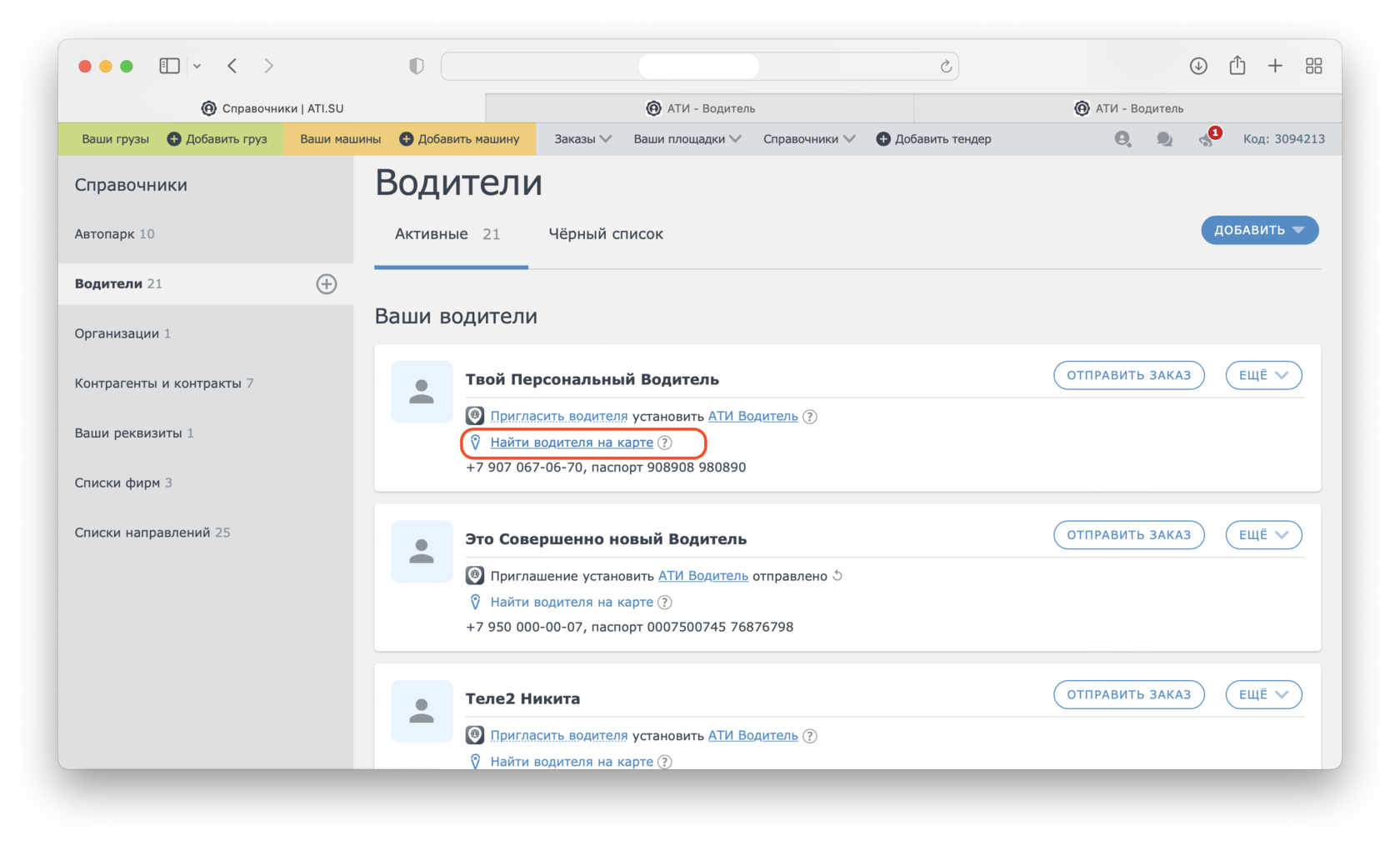Click driver name Теле2 Никита
This screenshot has width=1400, height=846.
(522, 698)
